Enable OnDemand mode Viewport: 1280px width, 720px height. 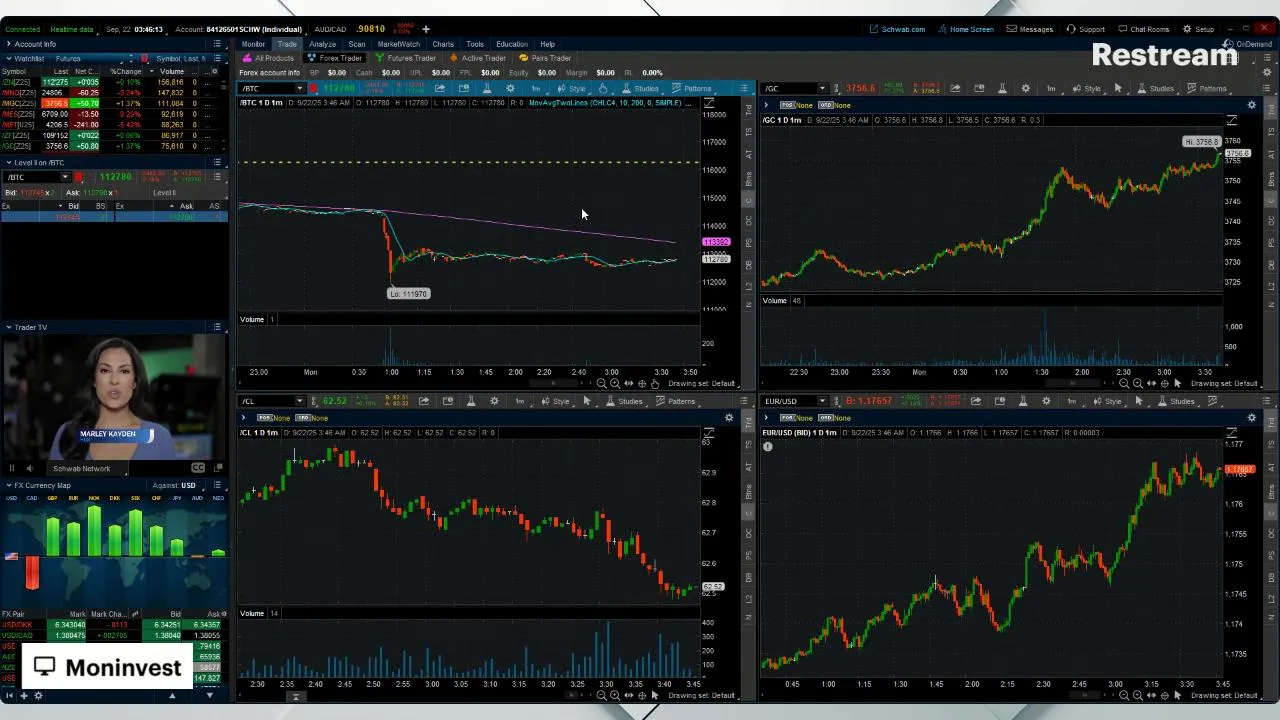tap(1249, 44)
